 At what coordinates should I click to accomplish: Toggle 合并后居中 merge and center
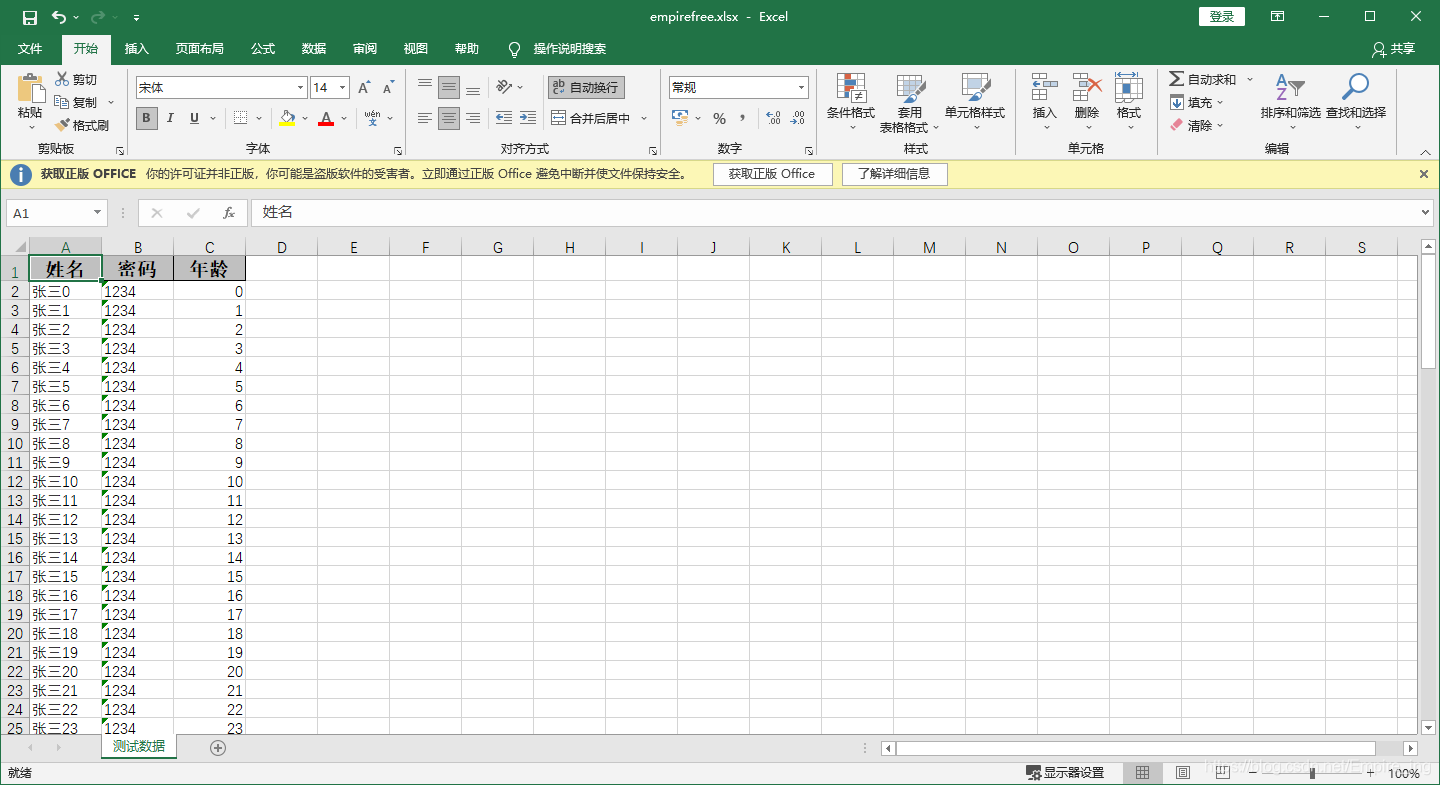click(594, 118)
